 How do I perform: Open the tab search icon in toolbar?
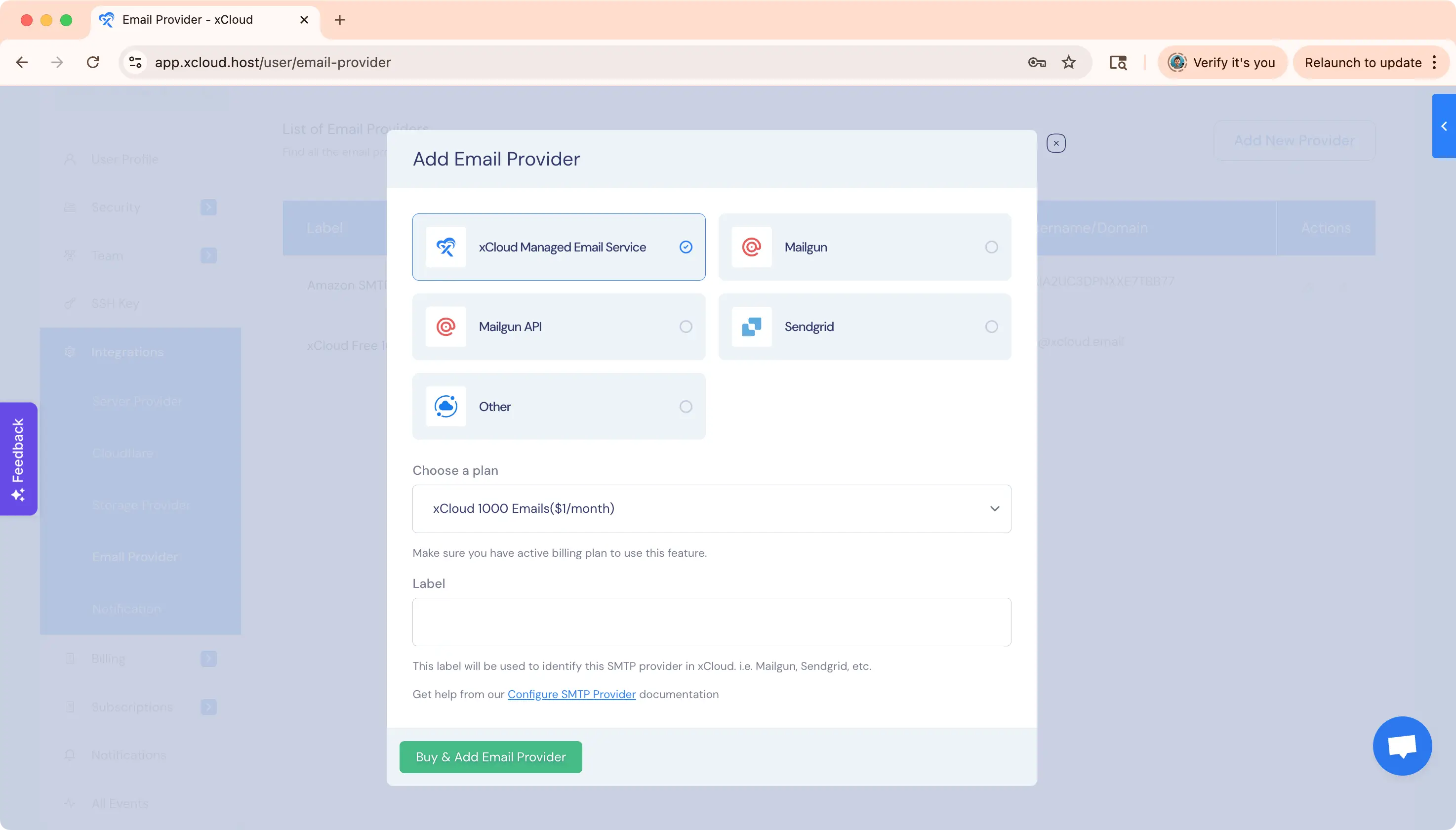tap(1118, 62)
